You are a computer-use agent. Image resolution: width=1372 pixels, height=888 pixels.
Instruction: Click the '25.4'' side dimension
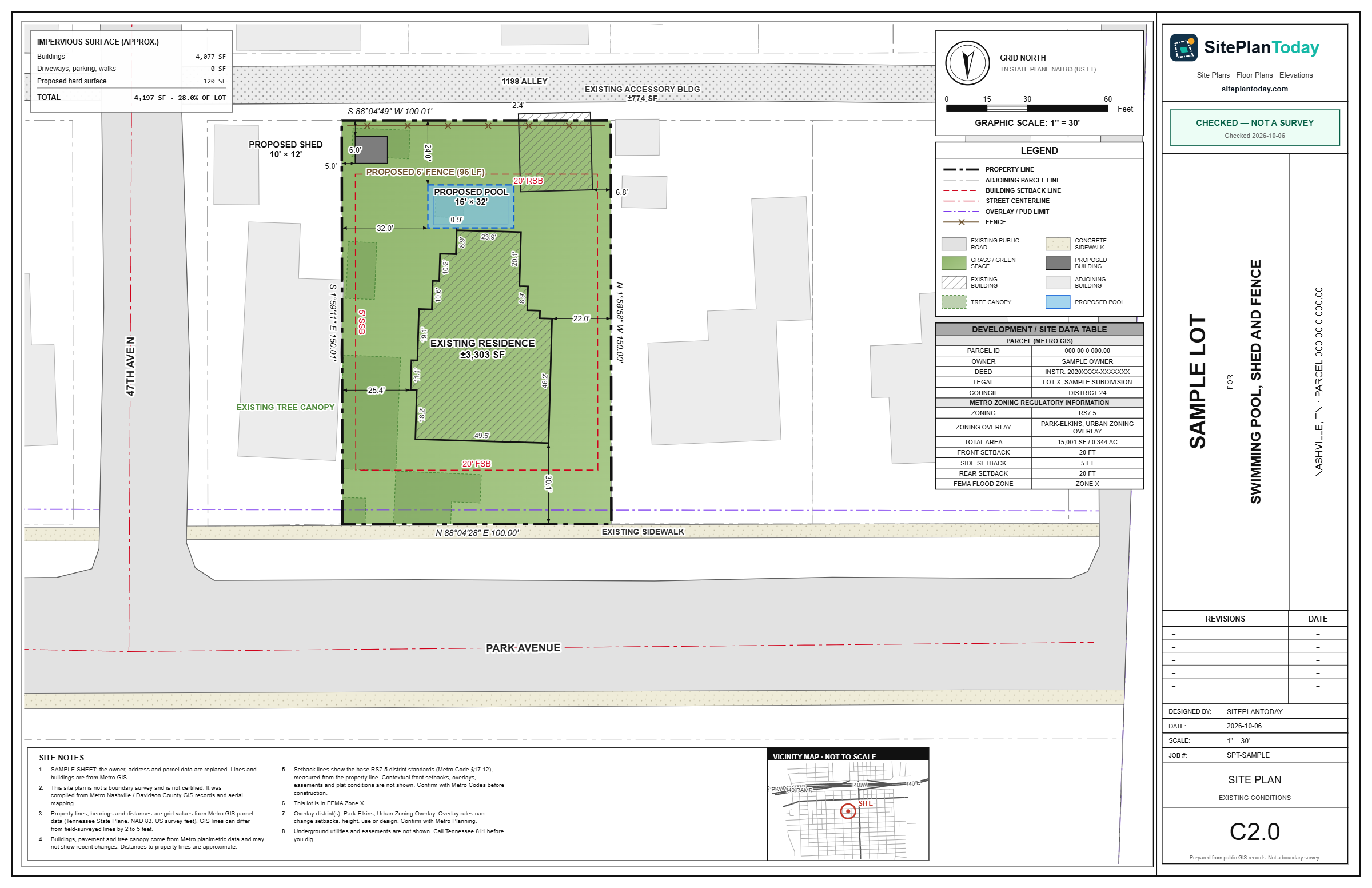pos(376,391)
